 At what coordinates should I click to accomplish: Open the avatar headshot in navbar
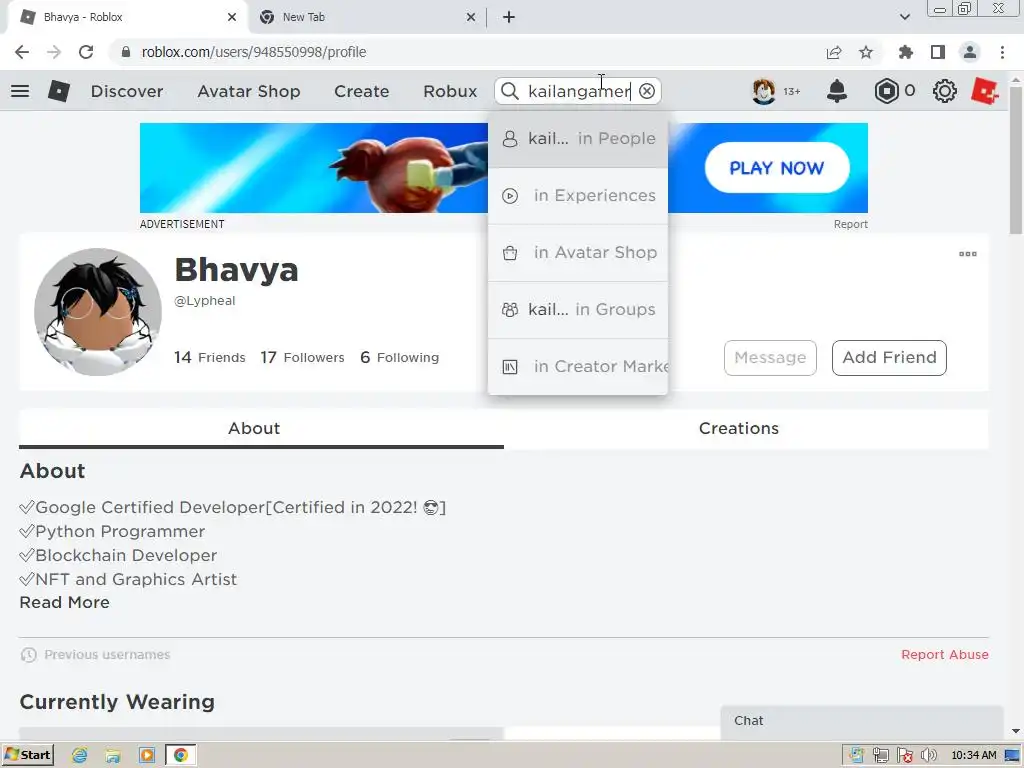(x=763, y=91)
